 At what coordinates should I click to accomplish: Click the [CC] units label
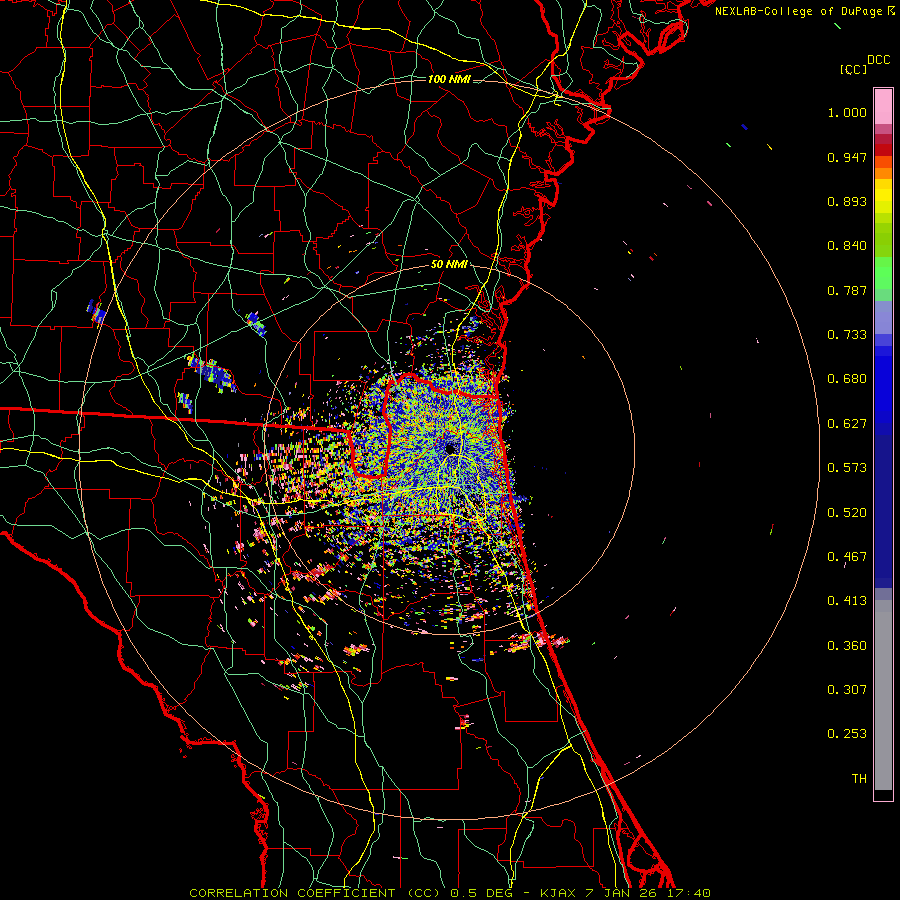pyautogui.click(x=853, y=69)
